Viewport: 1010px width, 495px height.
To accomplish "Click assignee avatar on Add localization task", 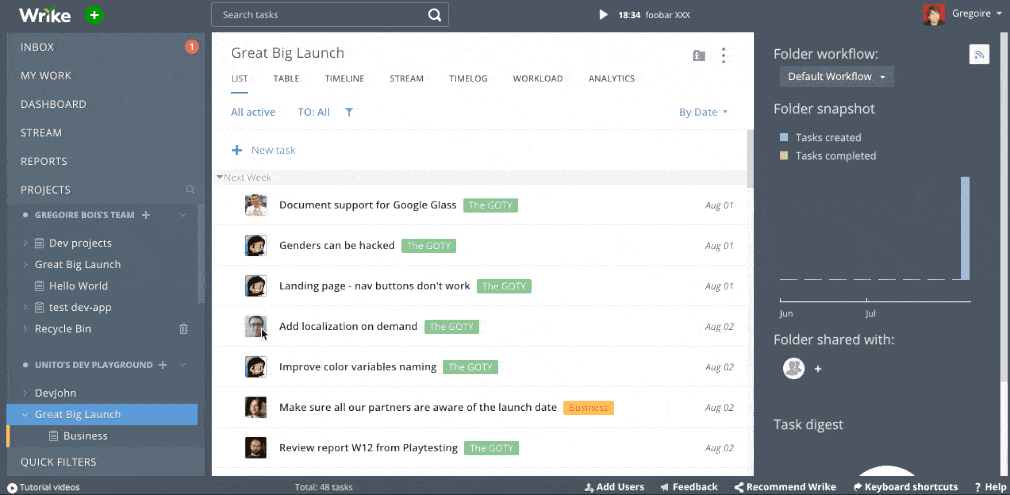I will tap(256, 326).
